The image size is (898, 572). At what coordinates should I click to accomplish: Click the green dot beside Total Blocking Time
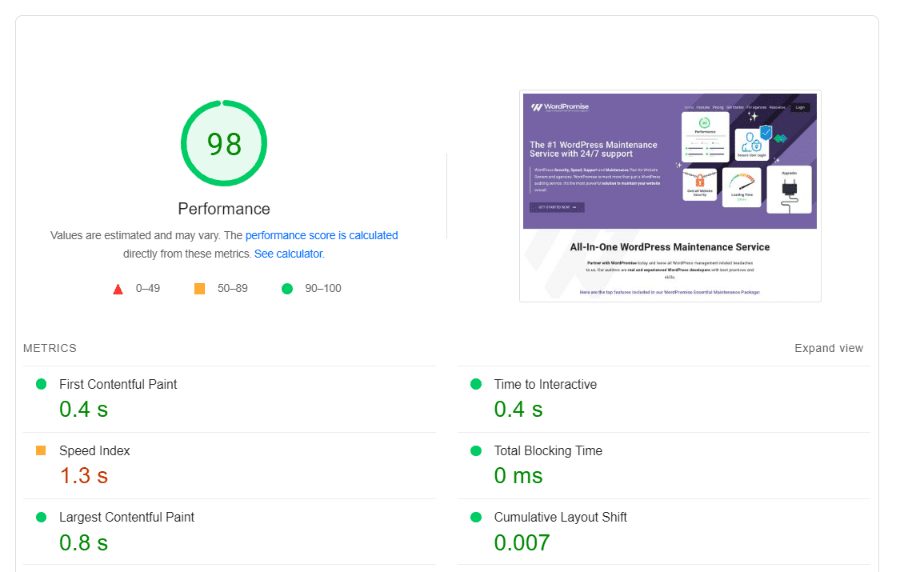[x=476, y=451]
